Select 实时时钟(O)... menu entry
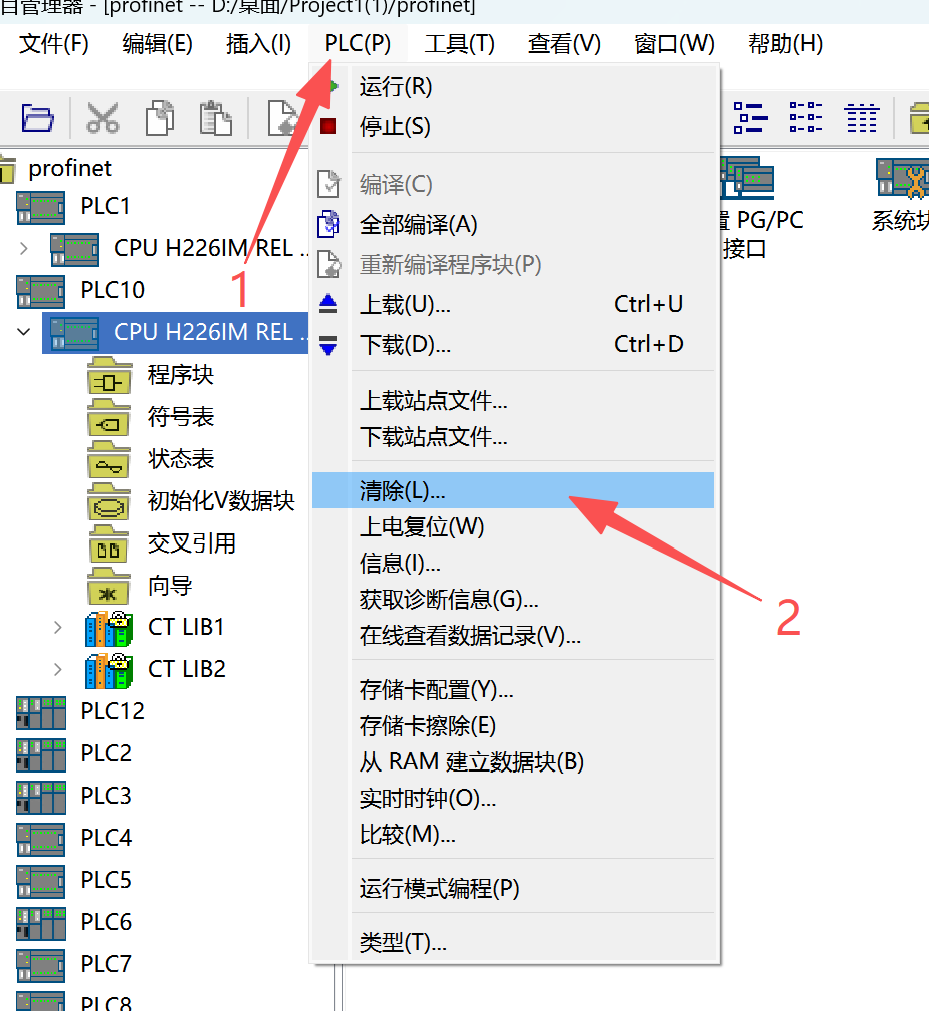This screenshot has width=929, height=1011. 513,799
